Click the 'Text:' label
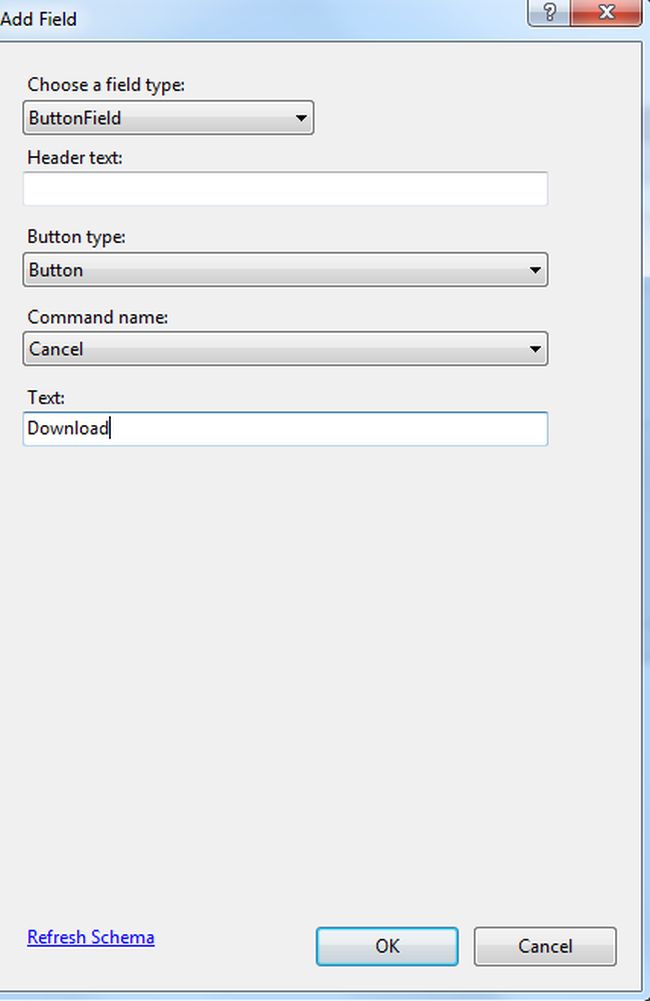The height and width of the screenshot is (1001, 650). click(x=46, y=396)
